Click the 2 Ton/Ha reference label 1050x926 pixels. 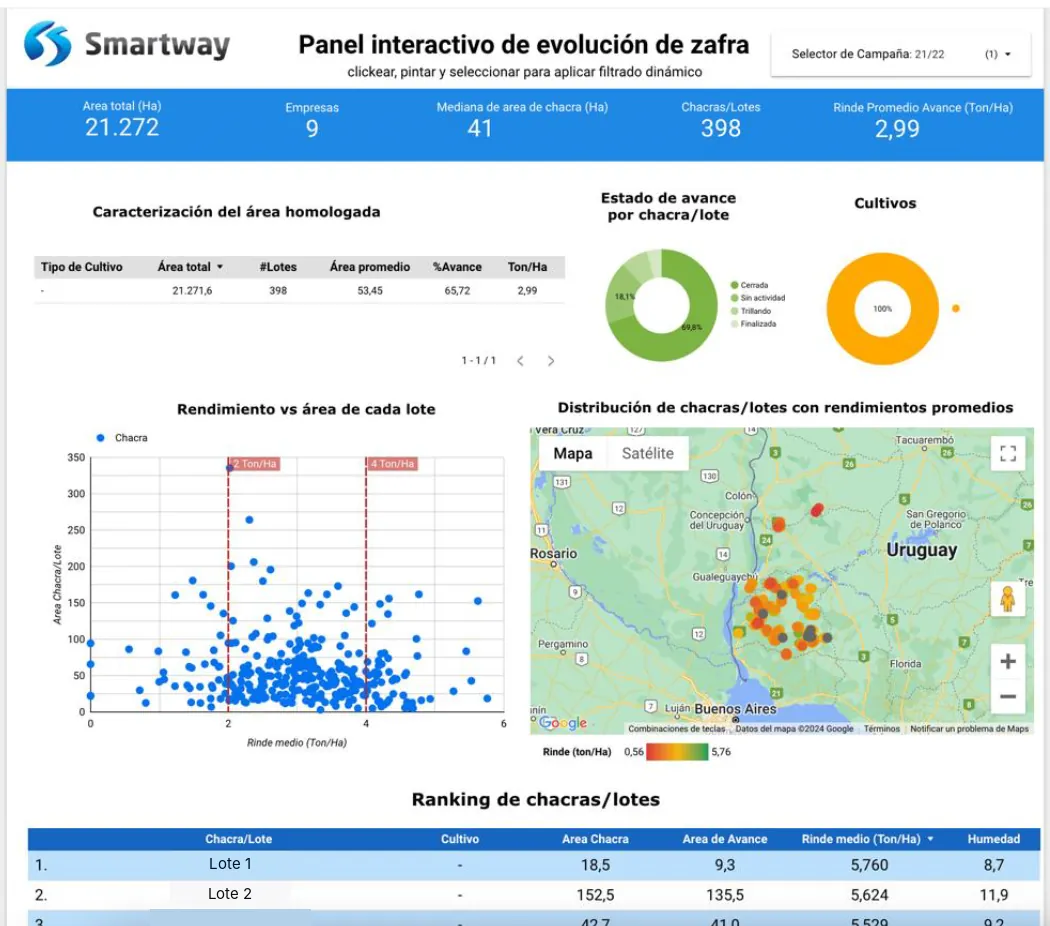point(254,463)
